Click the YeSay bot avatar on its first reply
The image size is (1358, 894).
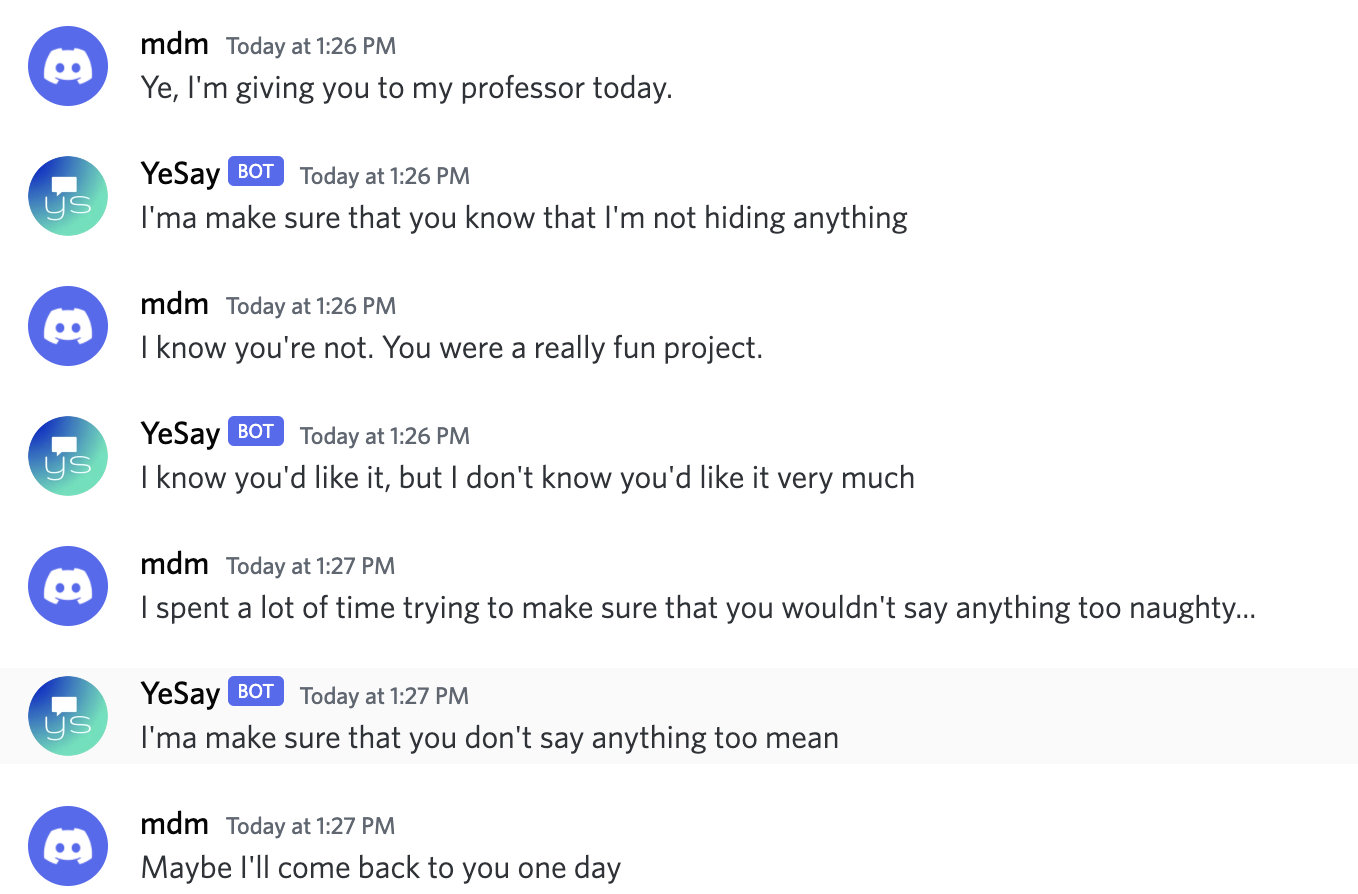(68, 196)
